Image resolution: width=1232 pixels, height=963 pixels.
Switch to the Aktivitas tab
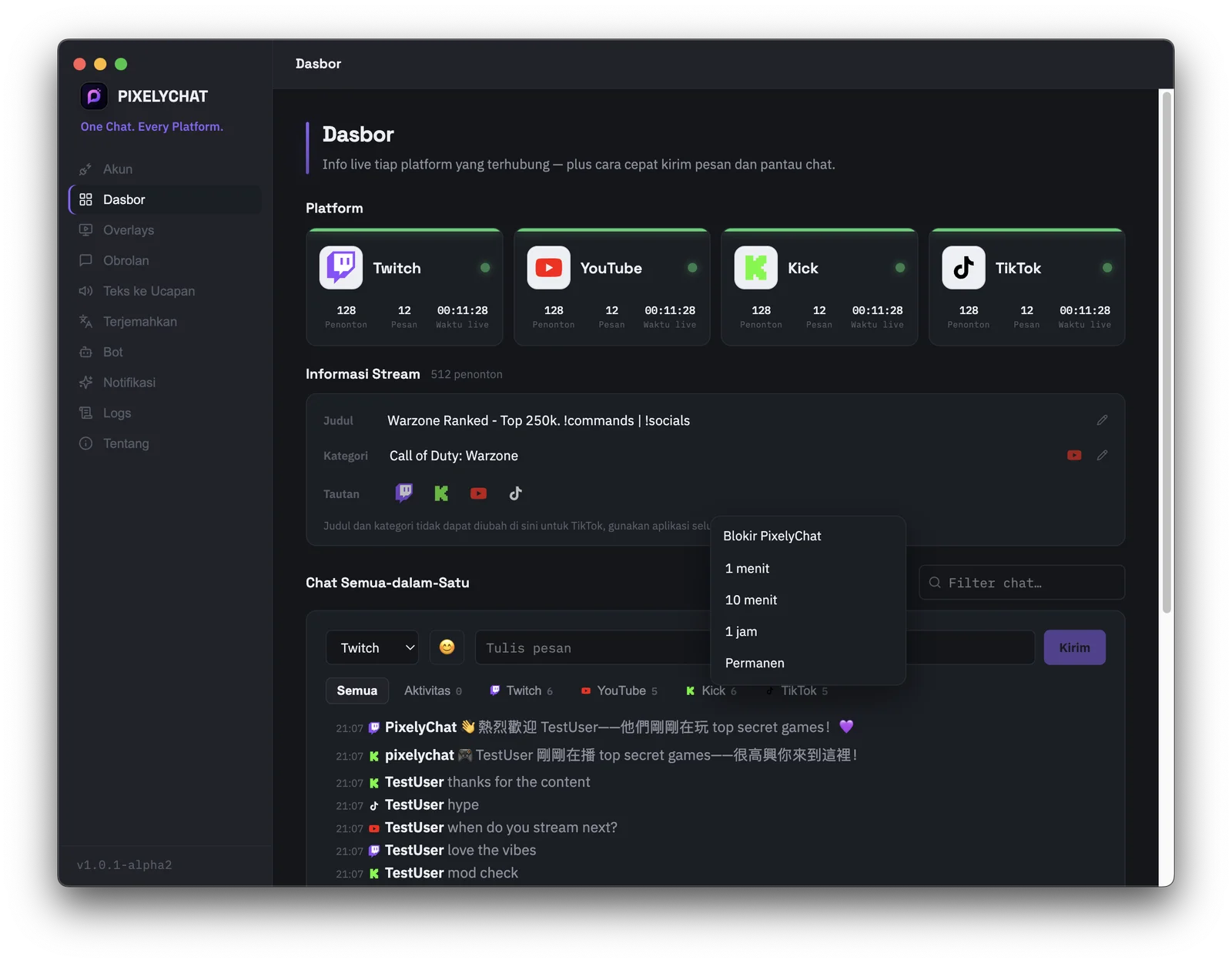click(433, 690)
